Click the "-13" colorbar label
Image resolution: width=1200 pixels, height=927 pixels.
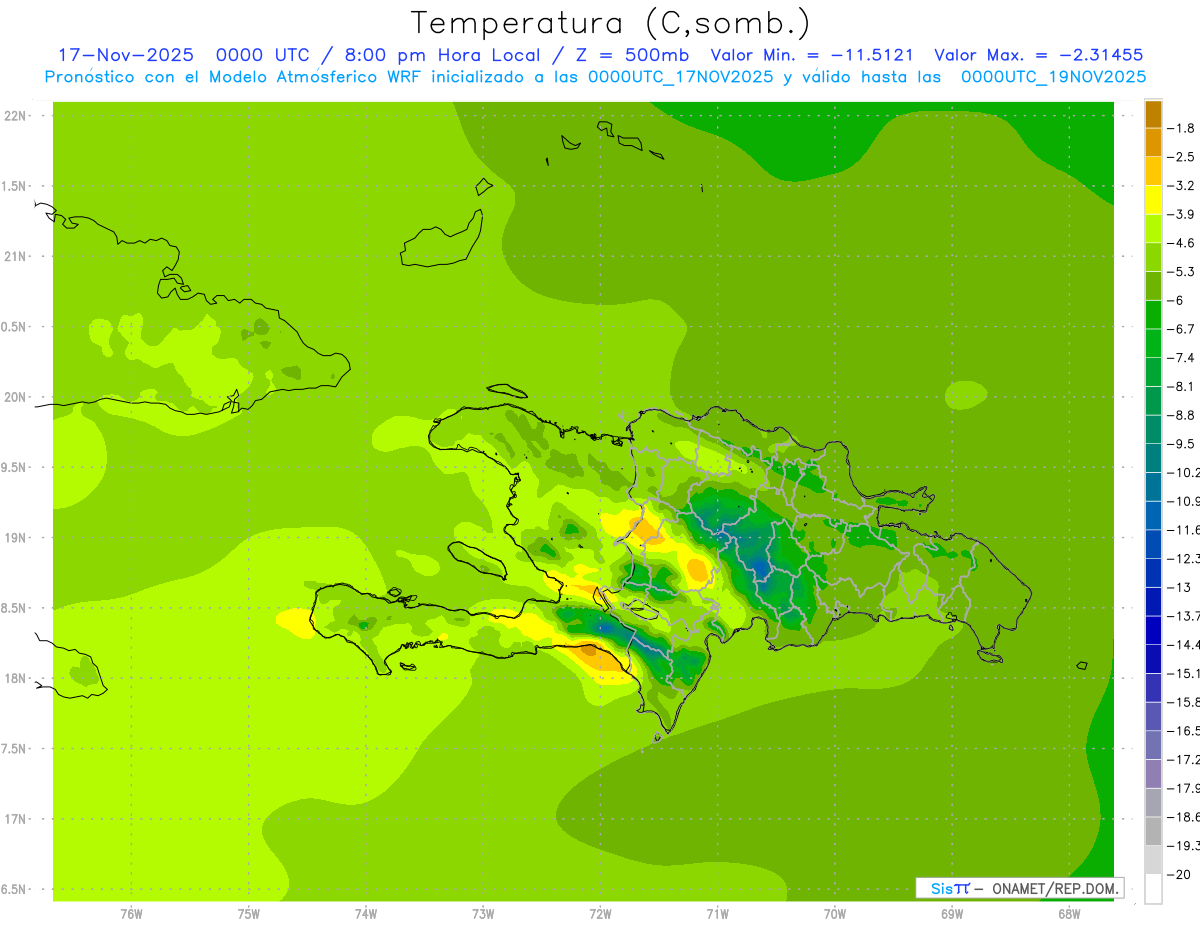(x=1179, y=587)
